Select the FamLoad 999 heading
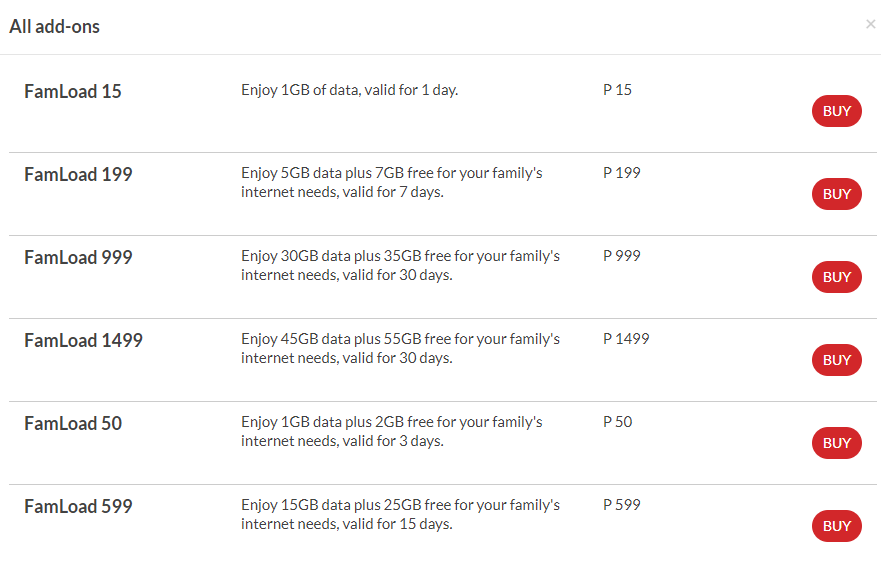Image resolution: width=881 pixels, height=570 pixels. [x=78, y=258]
